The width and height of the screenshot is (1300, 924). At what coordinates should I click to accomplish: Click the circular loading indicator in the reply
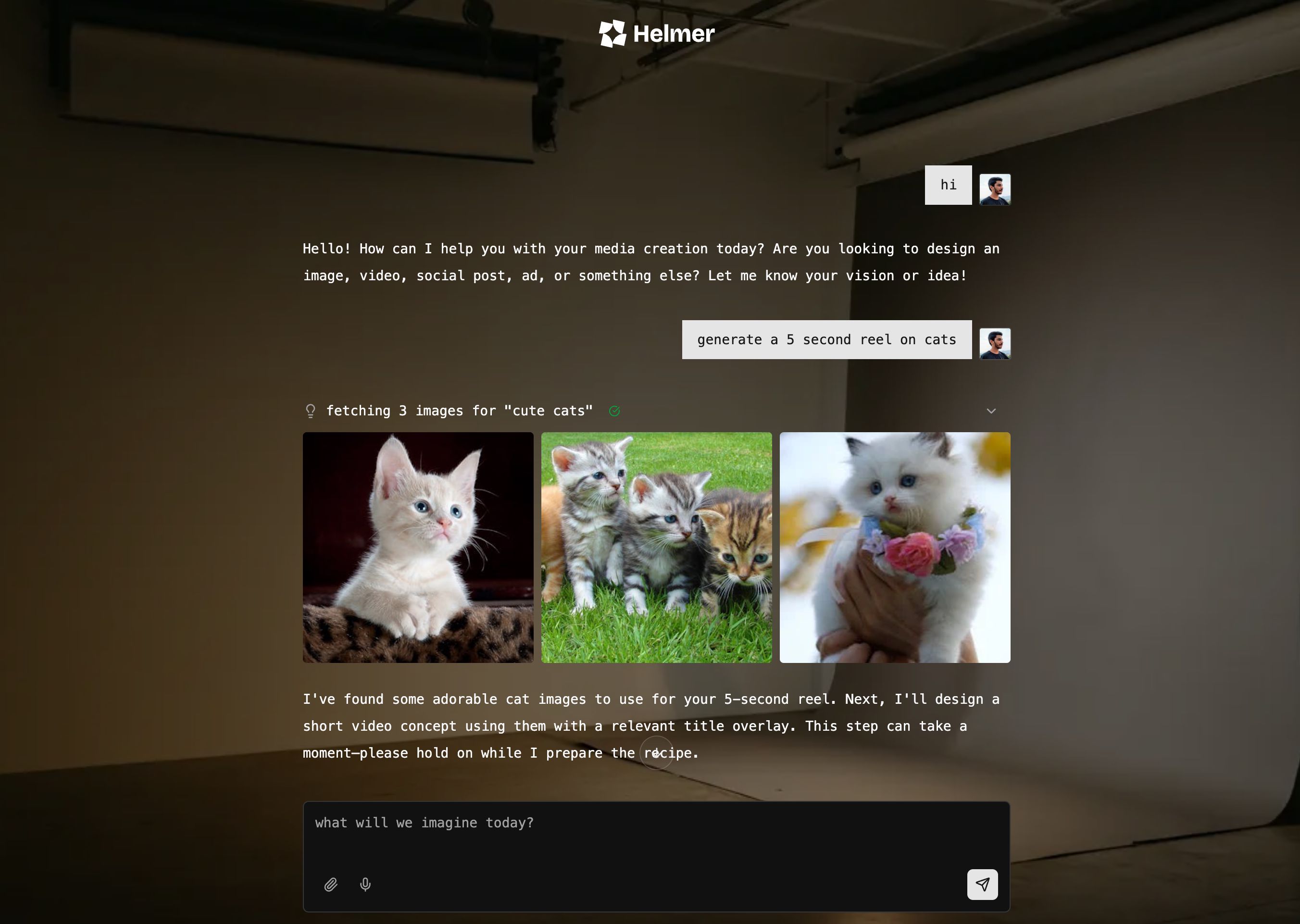coord(657,753)
